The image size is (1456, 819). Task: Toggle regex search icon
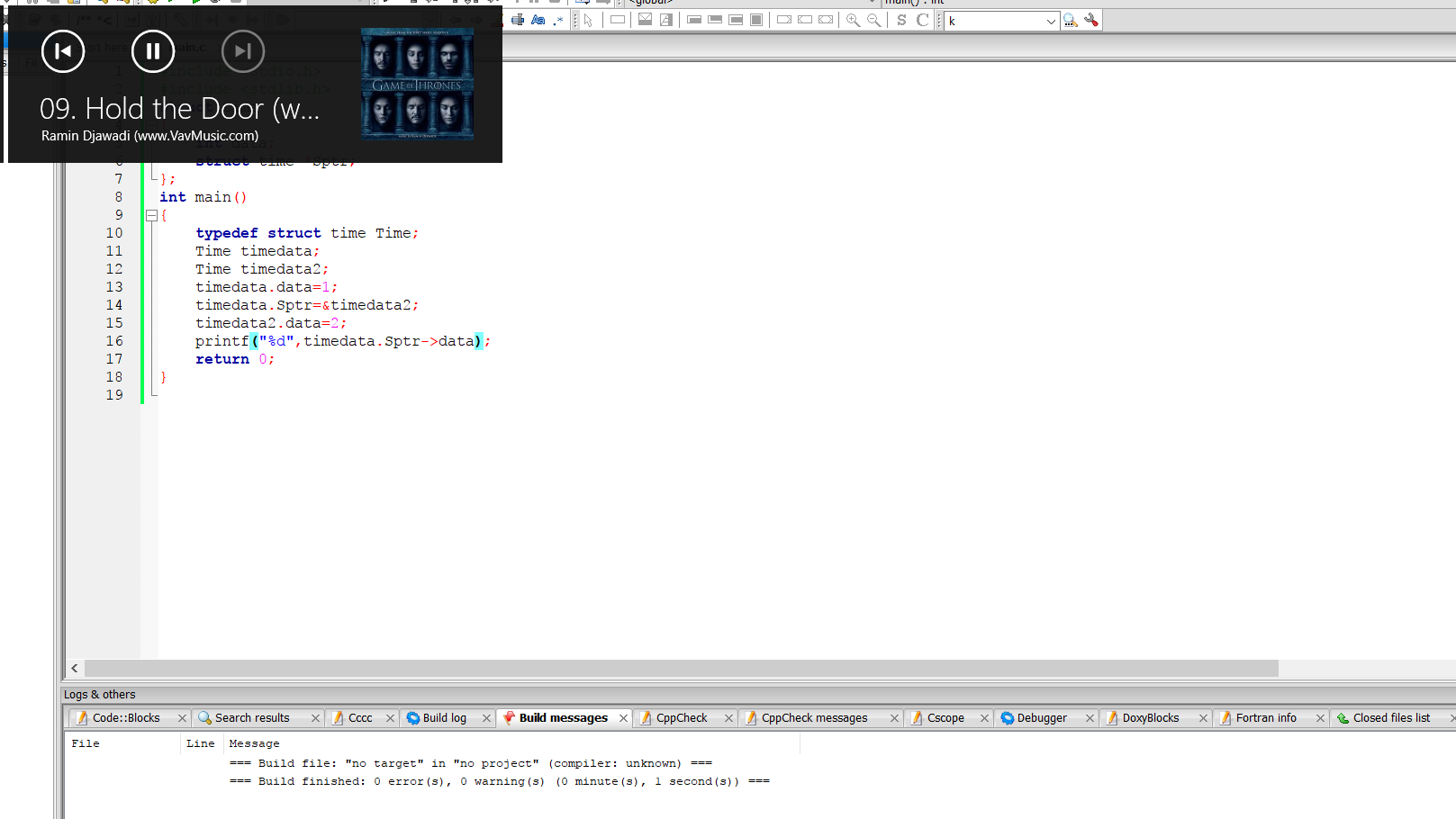coord(558,20)
